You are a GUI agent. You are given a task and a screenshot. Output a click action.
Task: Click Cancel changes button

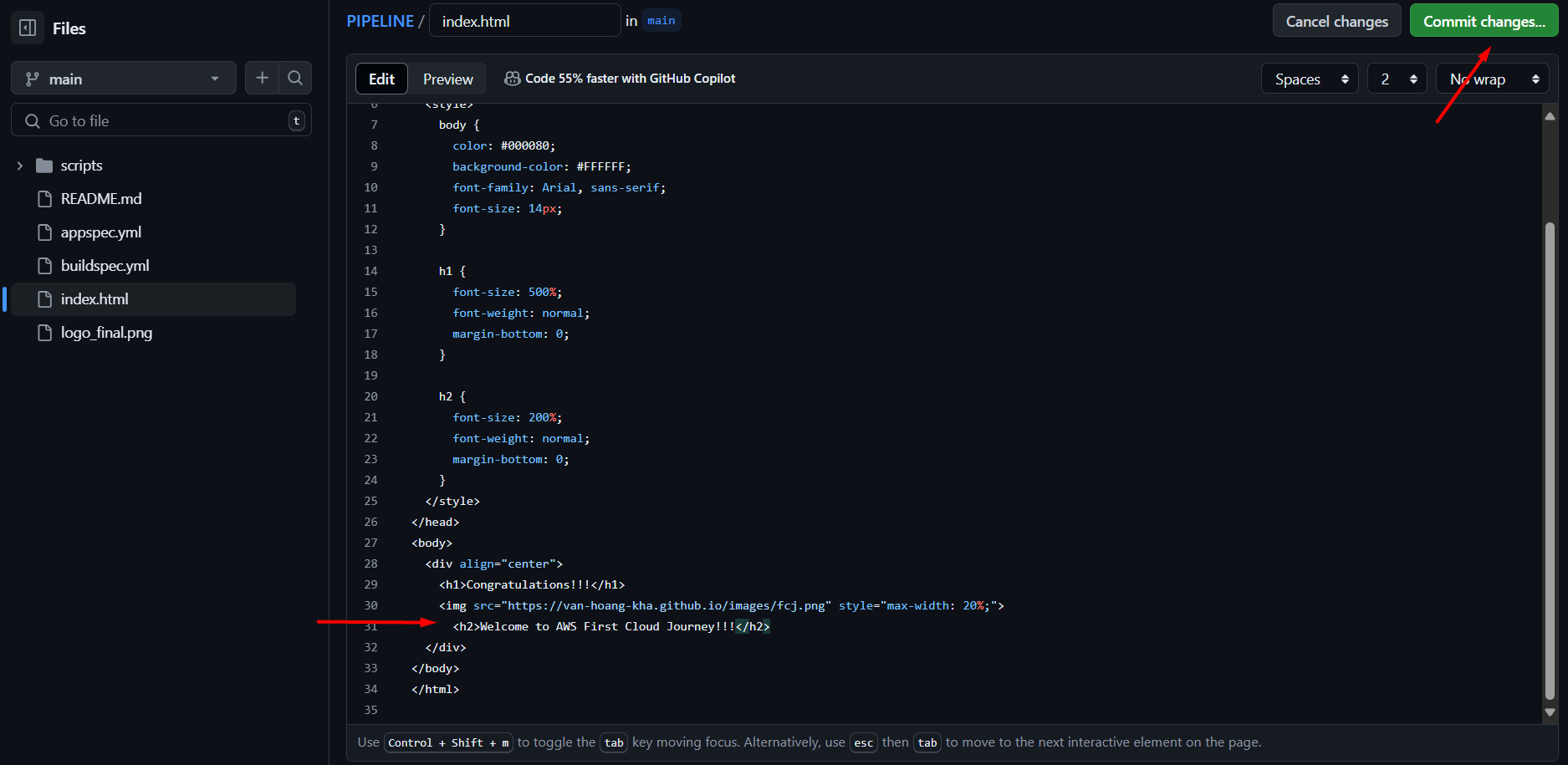(x=1336, y=21)
